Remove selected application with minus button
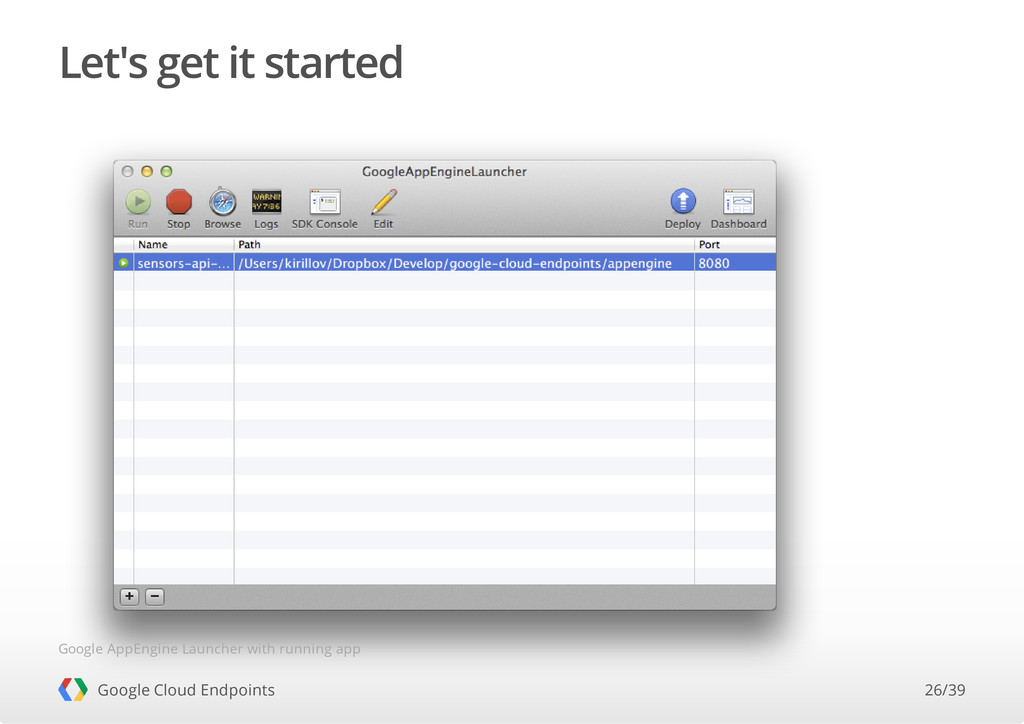 pyautogui.click(x=155, y=597)
